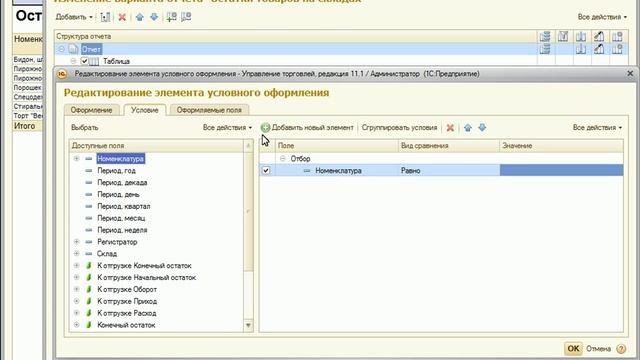Delete condition with red X in dialog toolbar

[x=450, y=128]
